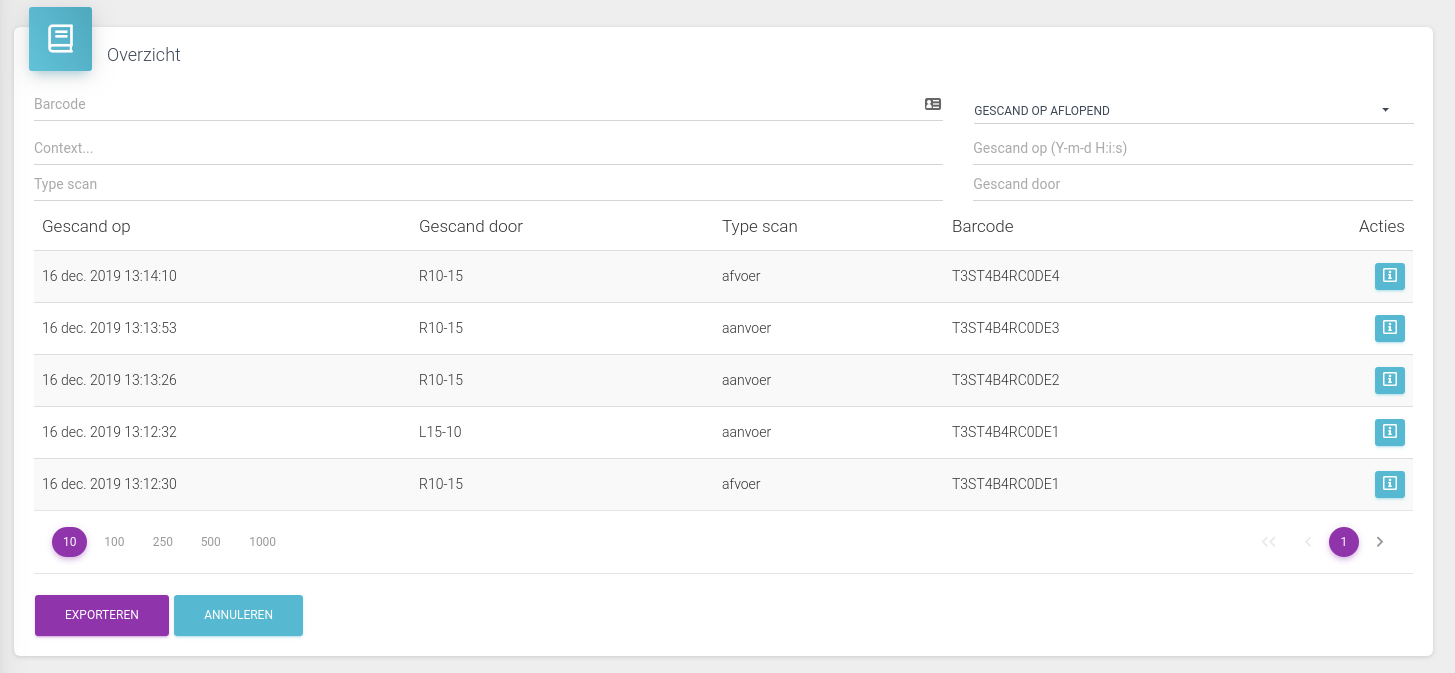Open info for barcode T3ST4B4RC0DE3
The image size is (1455, 673).
[1389, 328]
